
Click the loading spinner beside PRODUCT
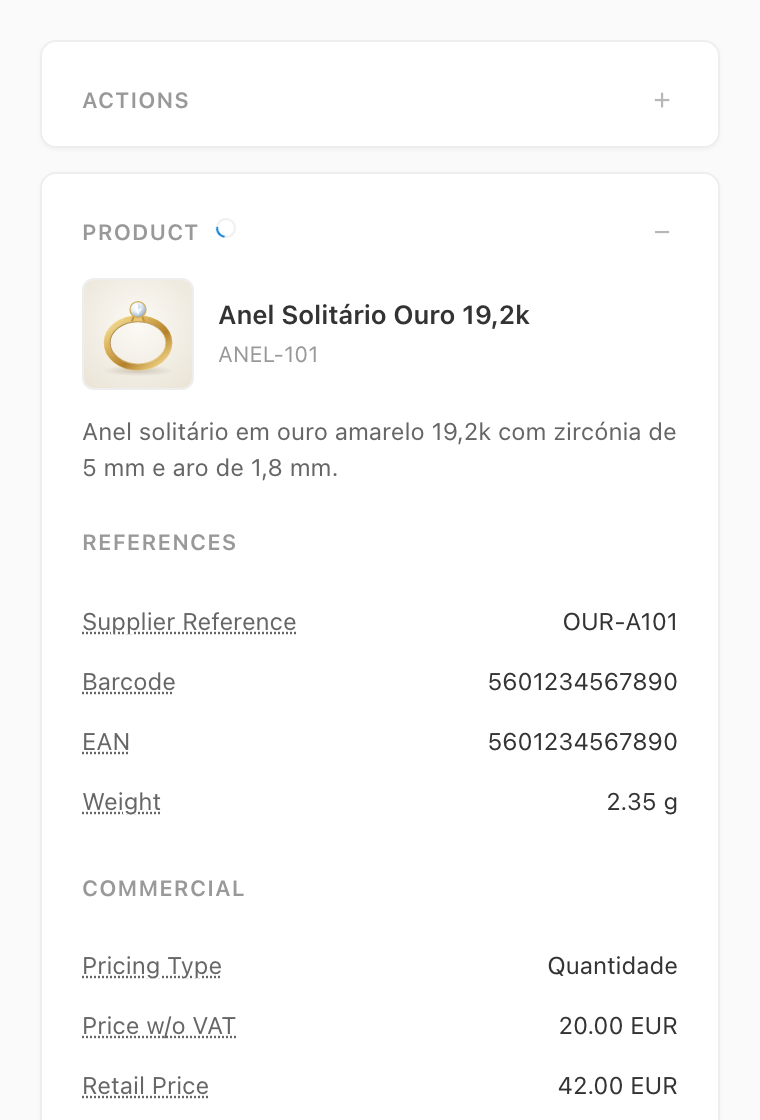[226, 229]
